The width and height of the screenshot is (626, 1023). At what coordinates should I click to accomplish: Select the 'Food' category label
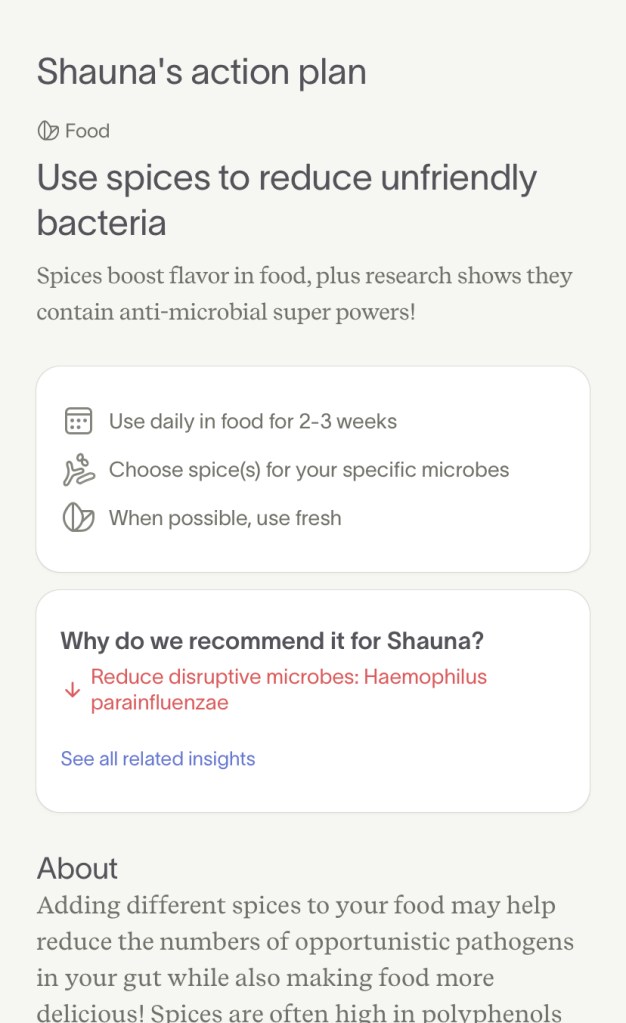pyautogui.click(x=87, y=131)
